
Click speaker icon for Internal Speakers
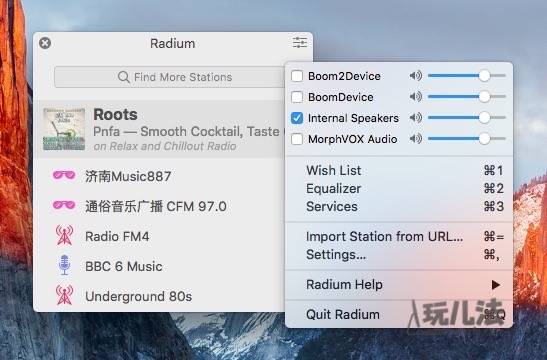coord(415,118)
